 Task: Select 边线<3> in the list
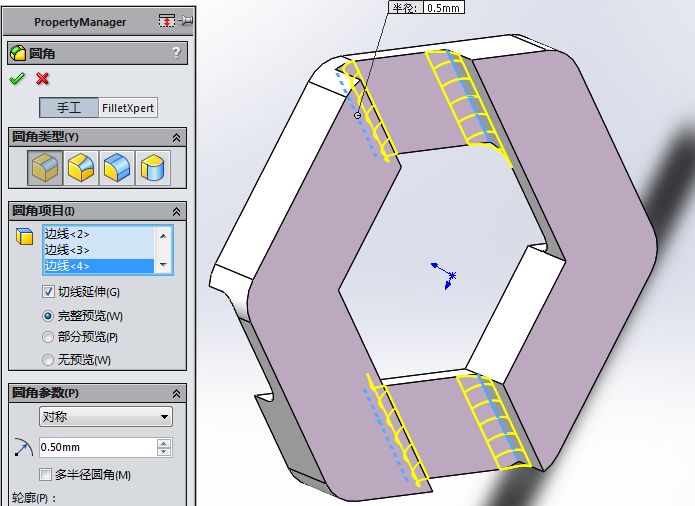click(98, 250)
